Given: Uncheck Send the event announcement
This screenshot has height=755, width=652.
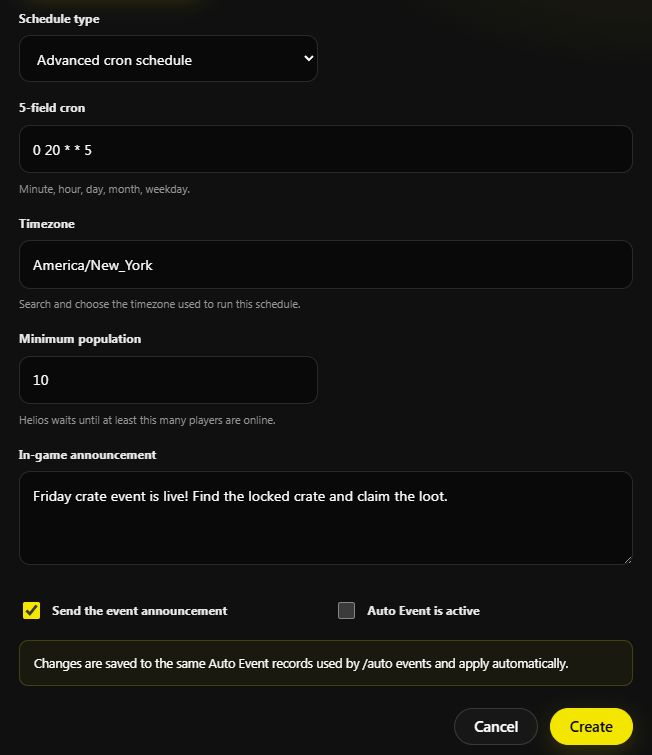Looking at the screenshot, I should point(31,611).
